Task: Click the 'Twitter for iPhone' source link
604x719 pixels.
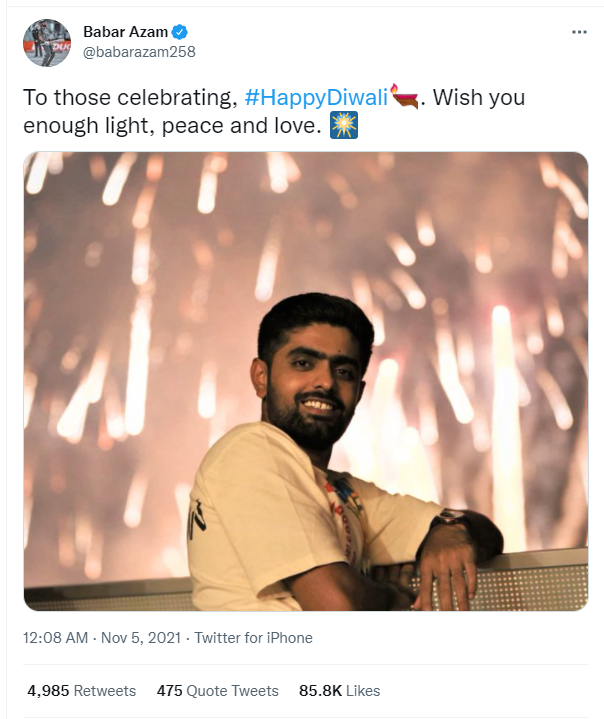Action: pyautogui.click(x=253, y=638)
